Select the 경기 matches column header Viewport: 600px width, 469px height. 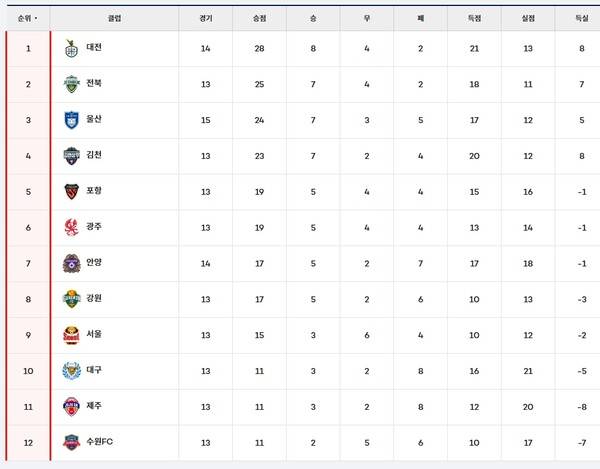(x=206, y=18)
